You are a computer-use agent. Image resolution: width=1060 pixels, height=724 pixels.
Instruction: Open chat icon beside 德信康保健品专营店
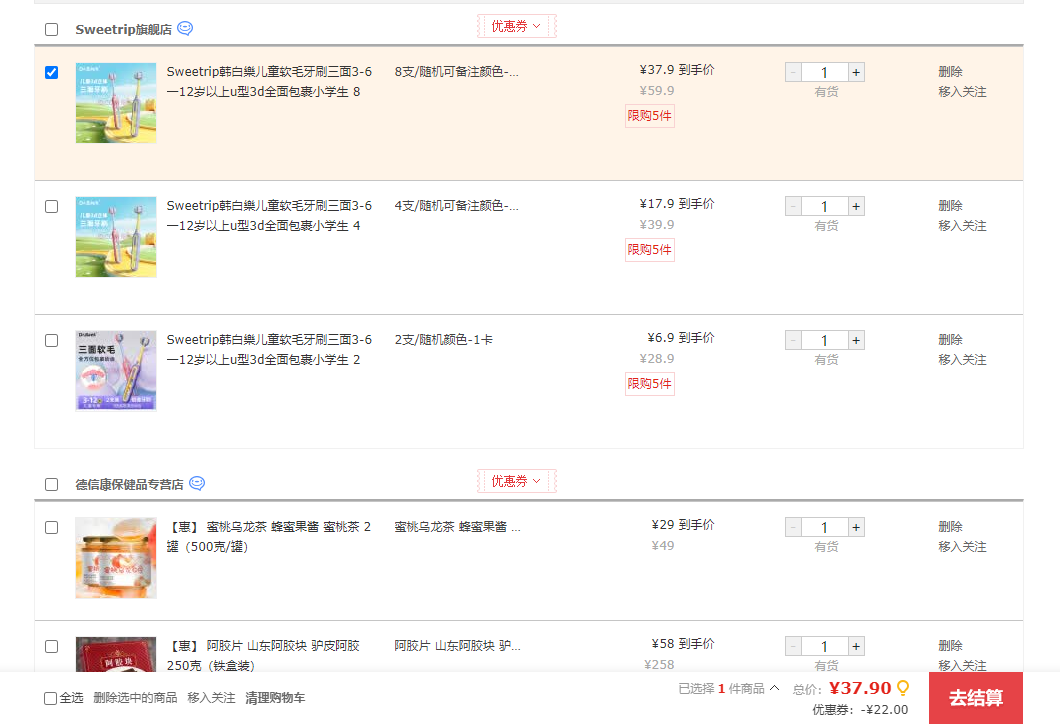(x=197, y=484)
